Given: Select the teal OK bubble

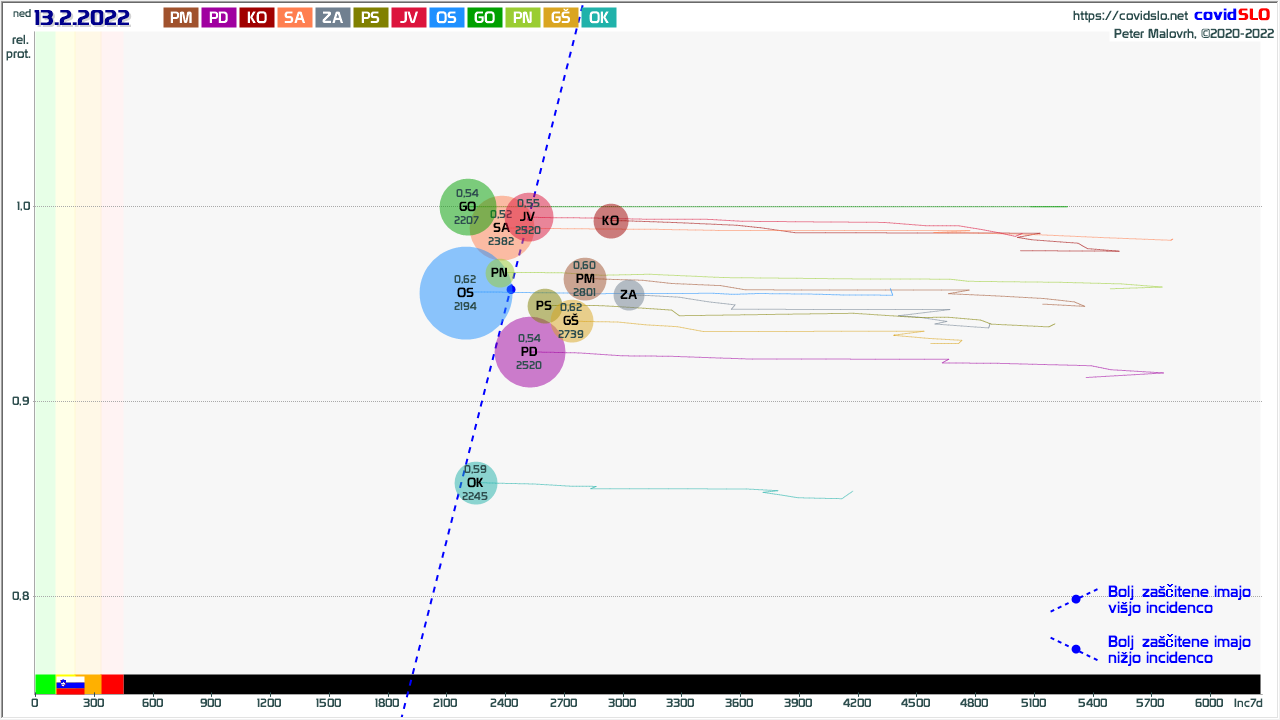Looking at the screenshot, I should click(x=475, y=483).
